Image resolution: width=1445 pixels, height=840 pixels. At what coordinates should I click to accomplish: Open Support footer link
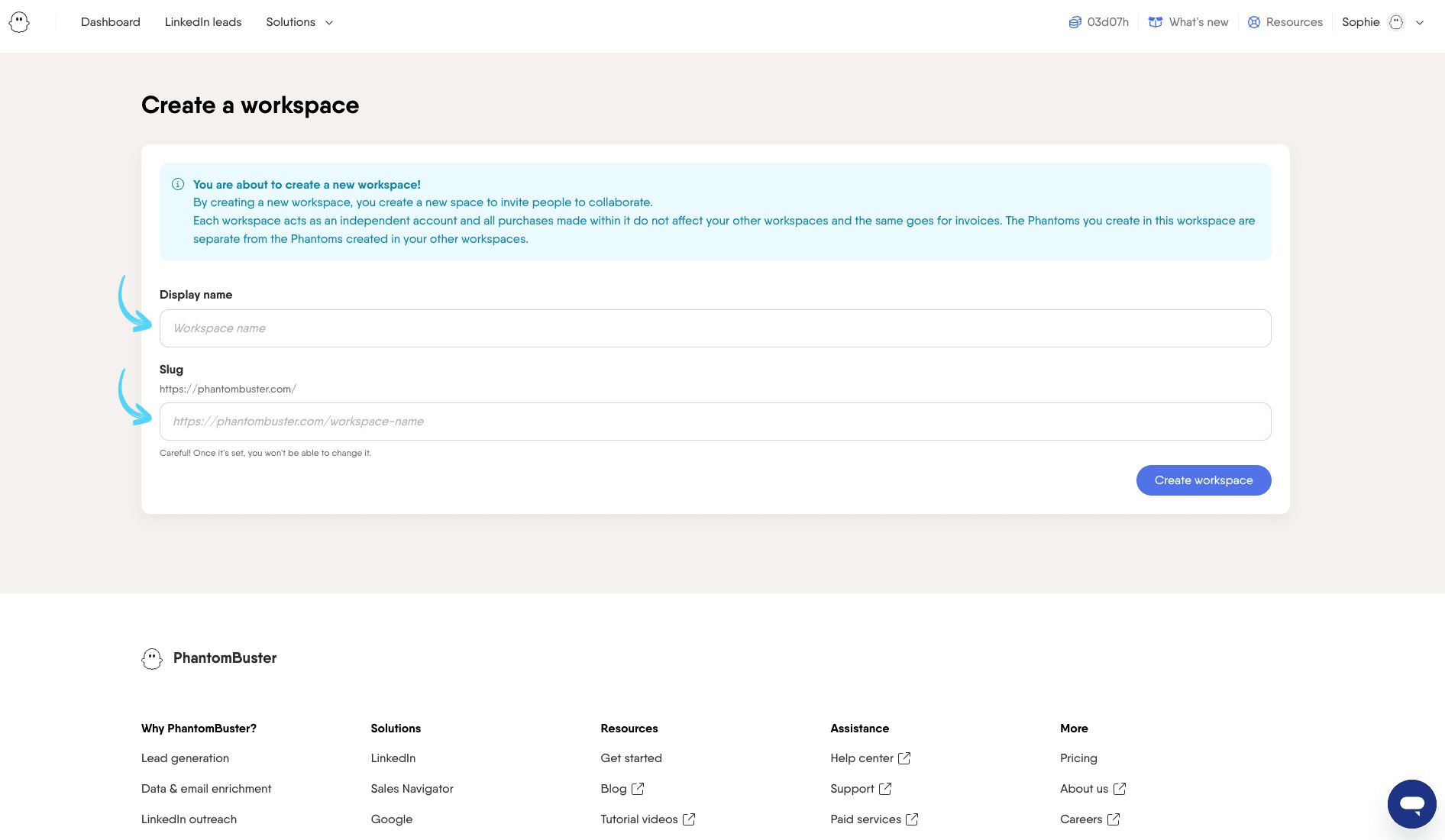(x=852, y=789)
